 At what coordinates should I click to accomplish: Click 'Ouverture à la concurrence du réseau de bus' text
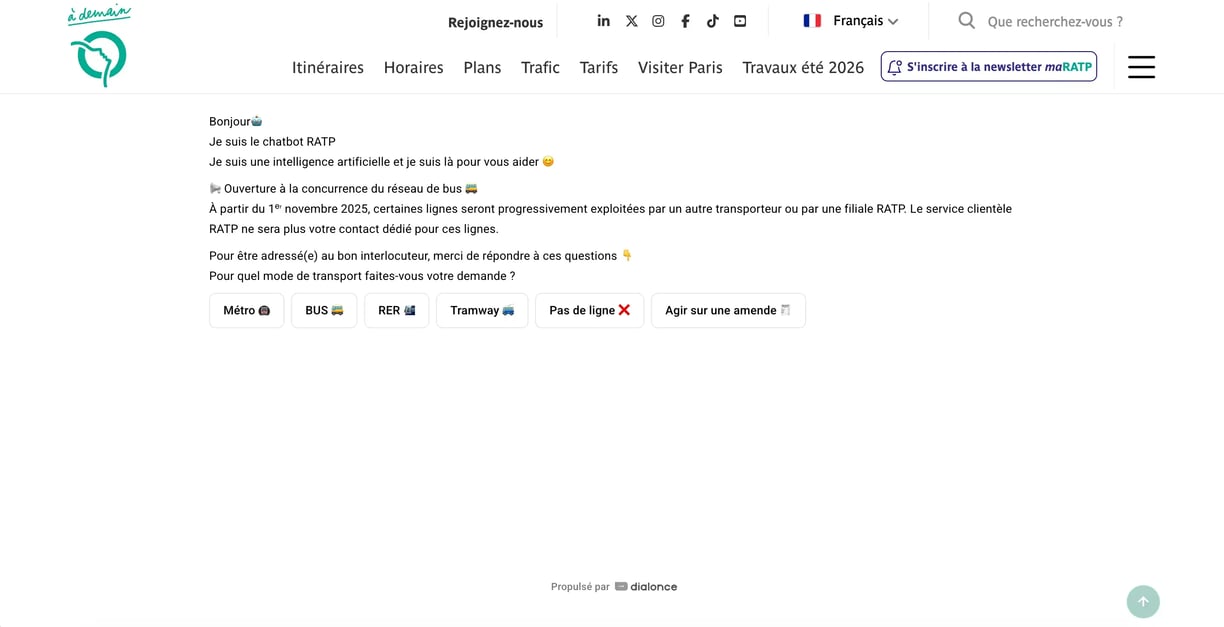(343, 188)
